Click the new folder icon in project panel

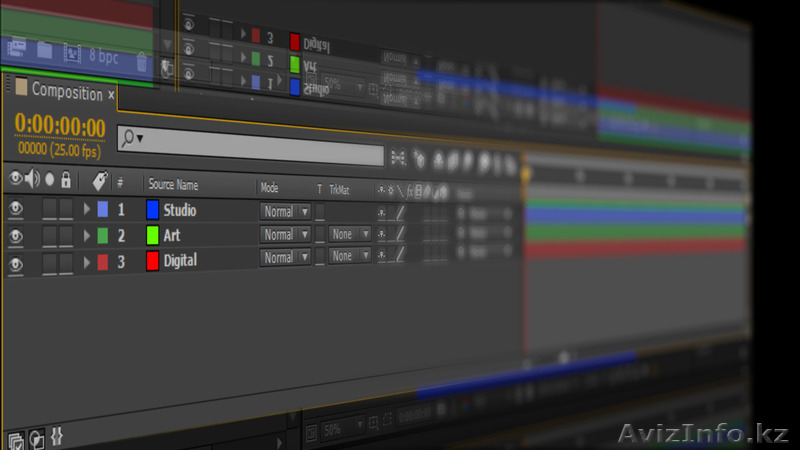click(x=45, y=48)
